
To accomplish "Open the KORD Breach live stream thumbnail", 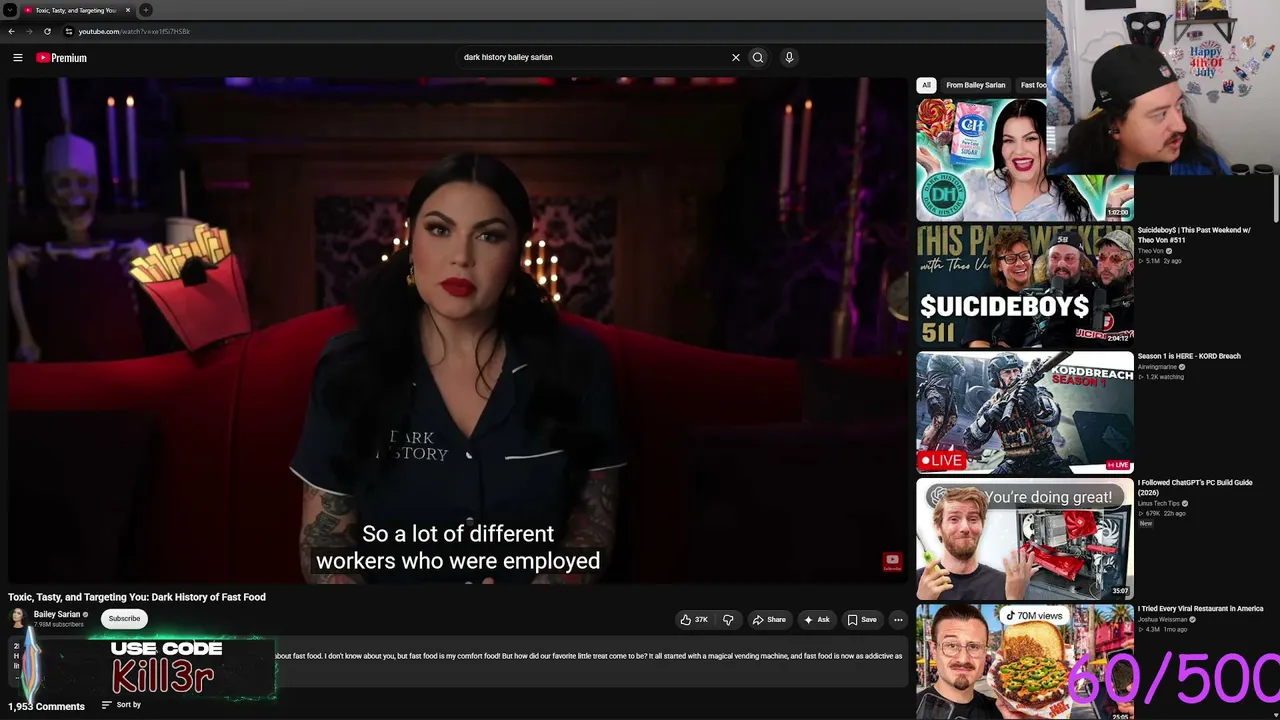I will pos(1025,412).
